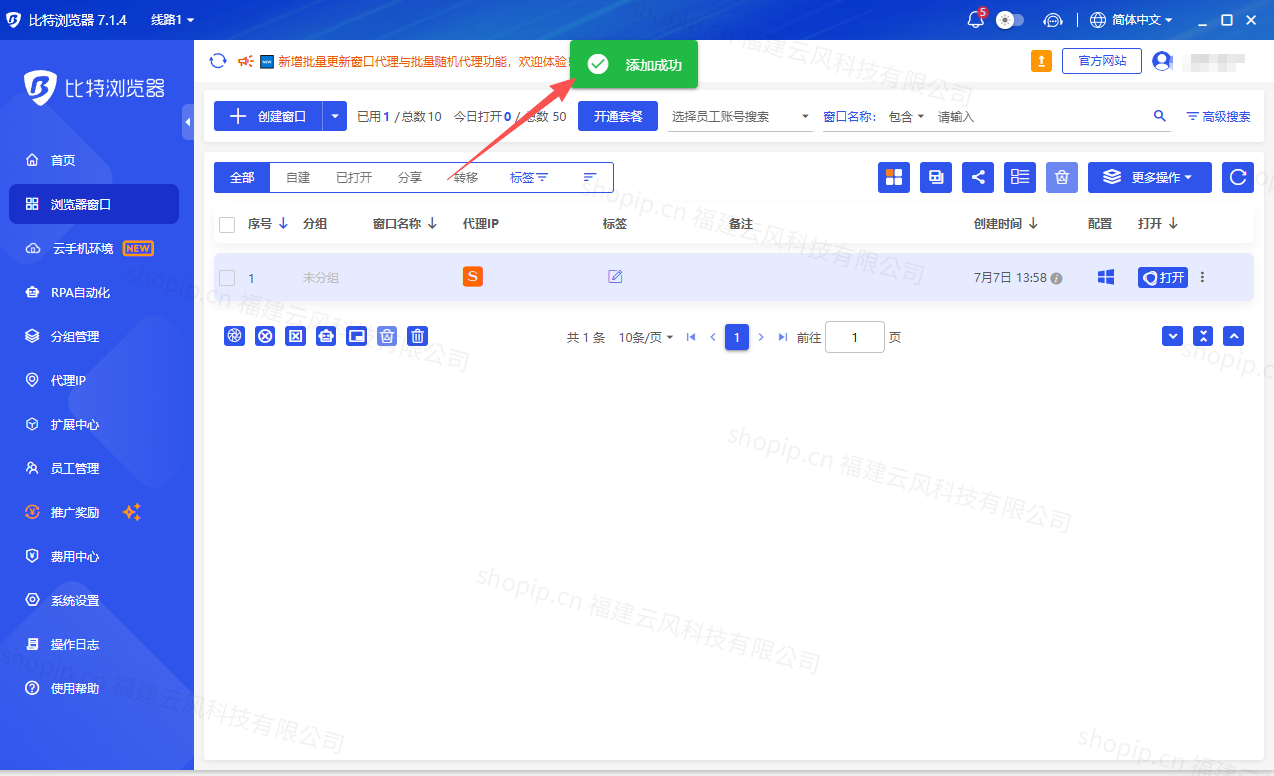Collapse the left sidebar arrow
The image size is (1274, 776).
188,122
